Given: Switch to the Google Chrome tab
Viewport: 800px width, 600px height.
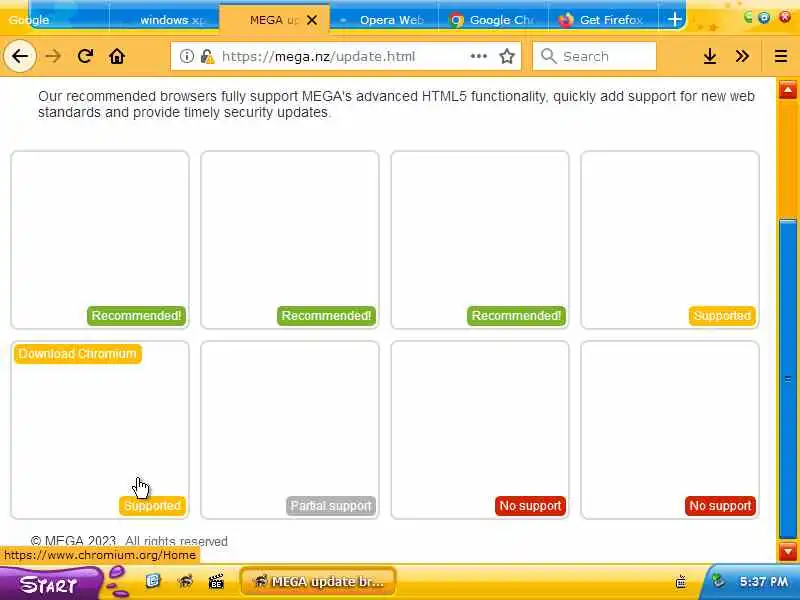Looking at the screenshot, I should pos(493,20).
